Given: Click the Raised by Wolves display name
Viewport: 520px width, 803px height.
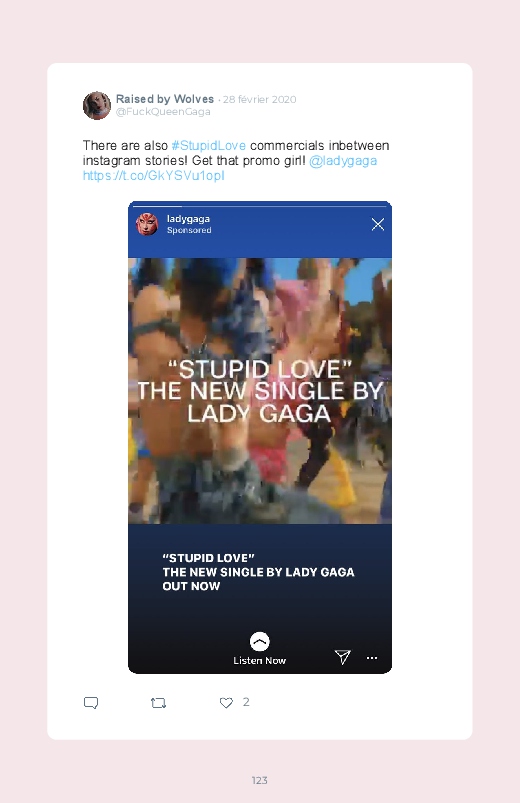Looking at the screenshot, I should click(x=165, y=99).
